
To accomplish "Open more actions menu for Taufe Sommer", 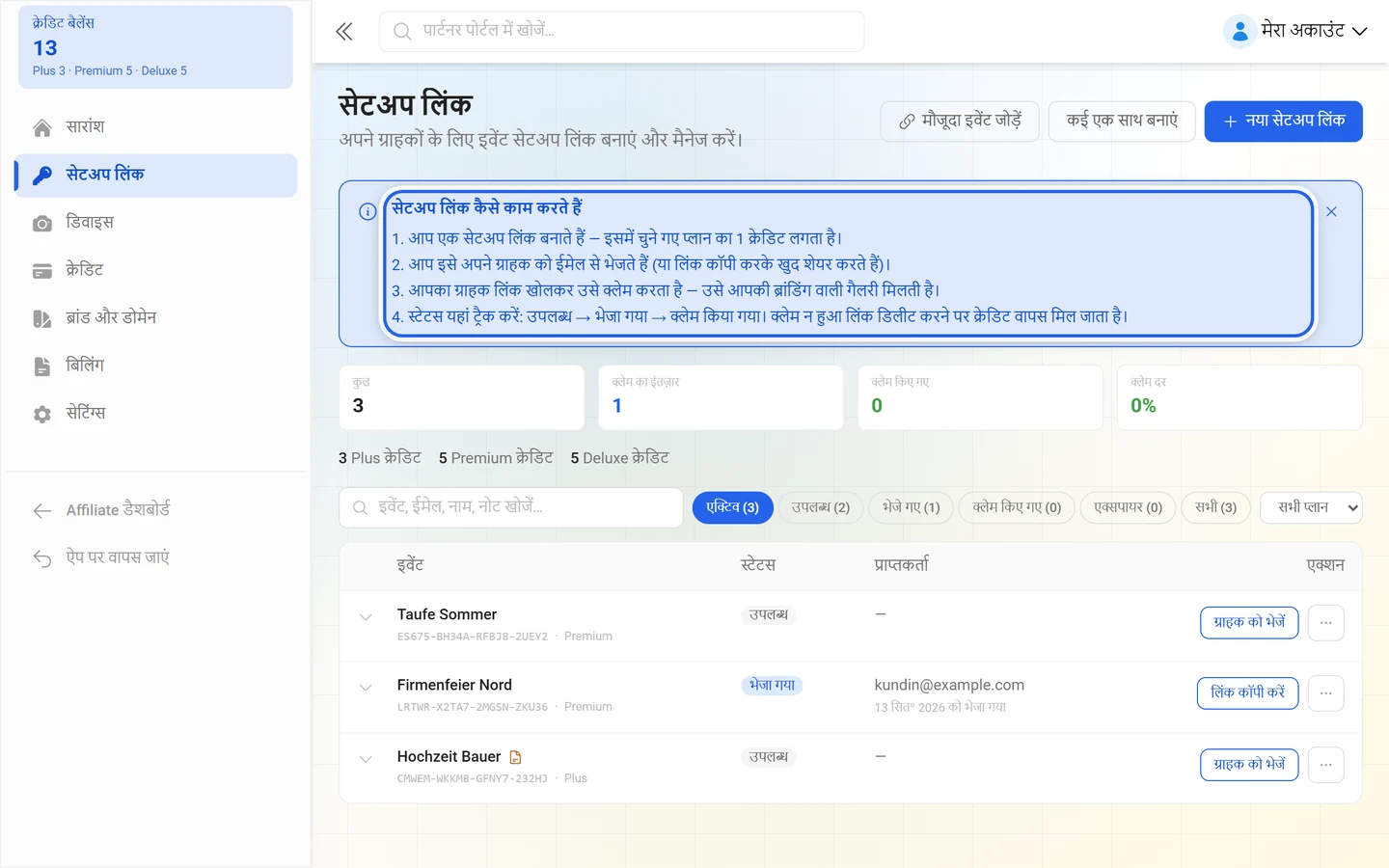I will [x=1326, y=623].
